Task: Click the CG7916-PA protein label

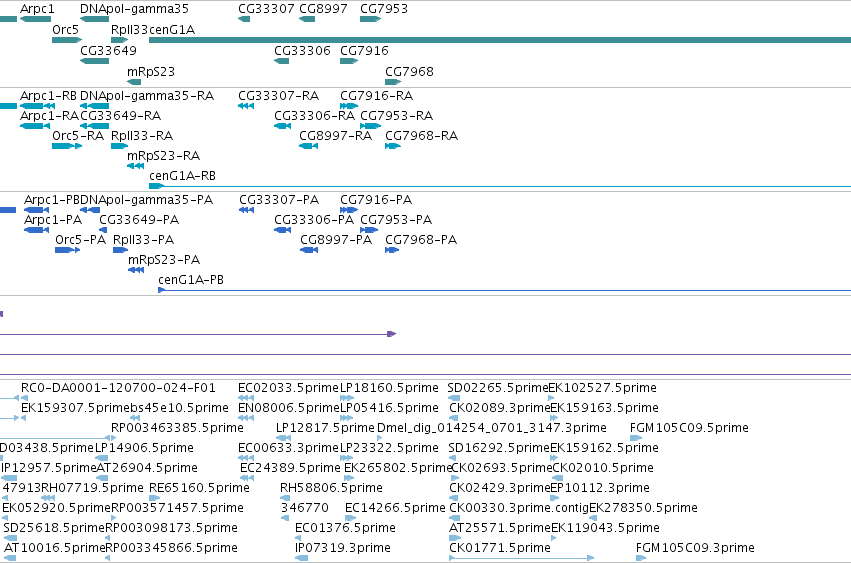Action: (376, 200)
